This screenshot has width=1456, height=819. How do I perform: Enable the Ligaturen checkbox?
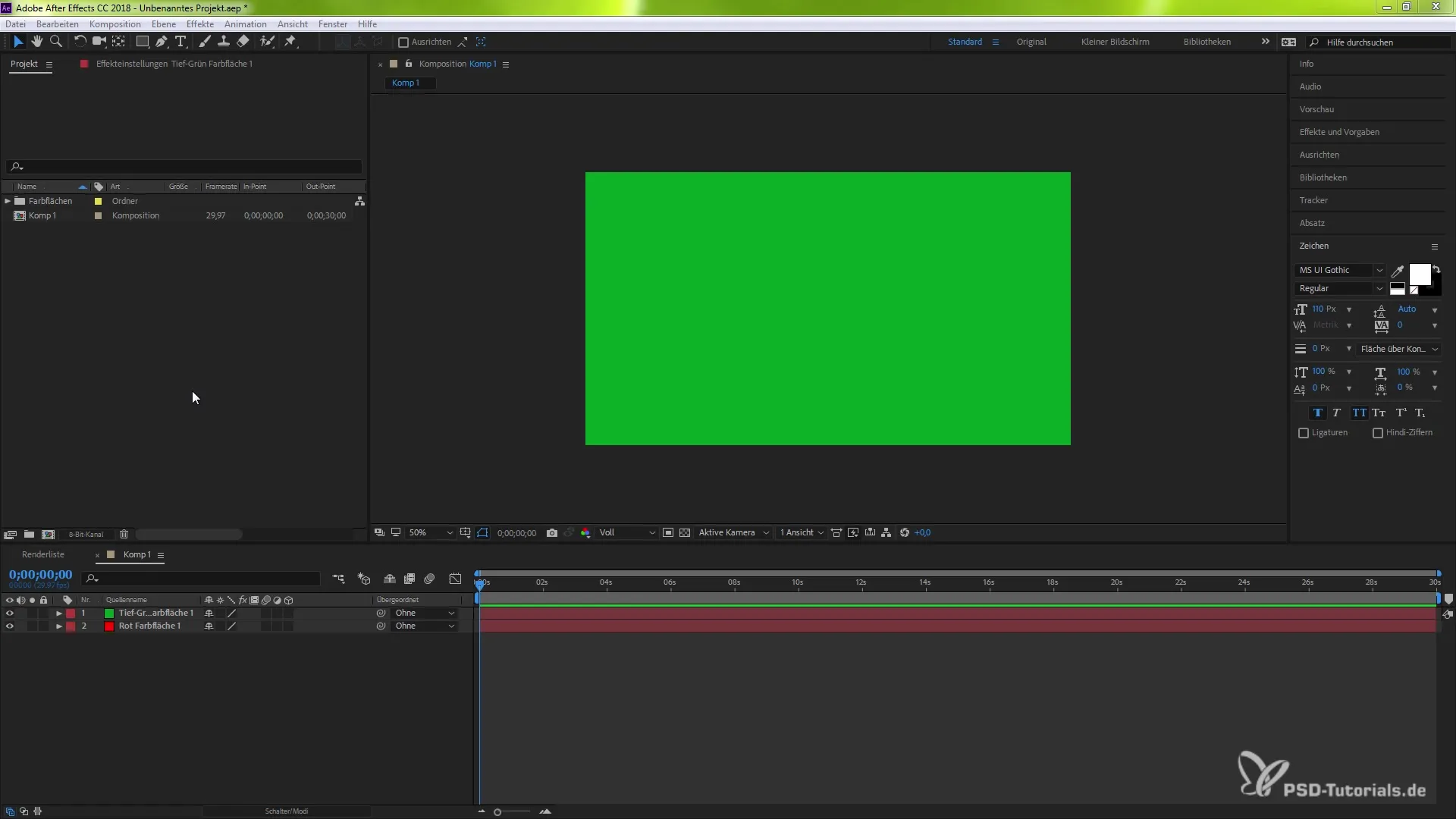click(1304, 433)
